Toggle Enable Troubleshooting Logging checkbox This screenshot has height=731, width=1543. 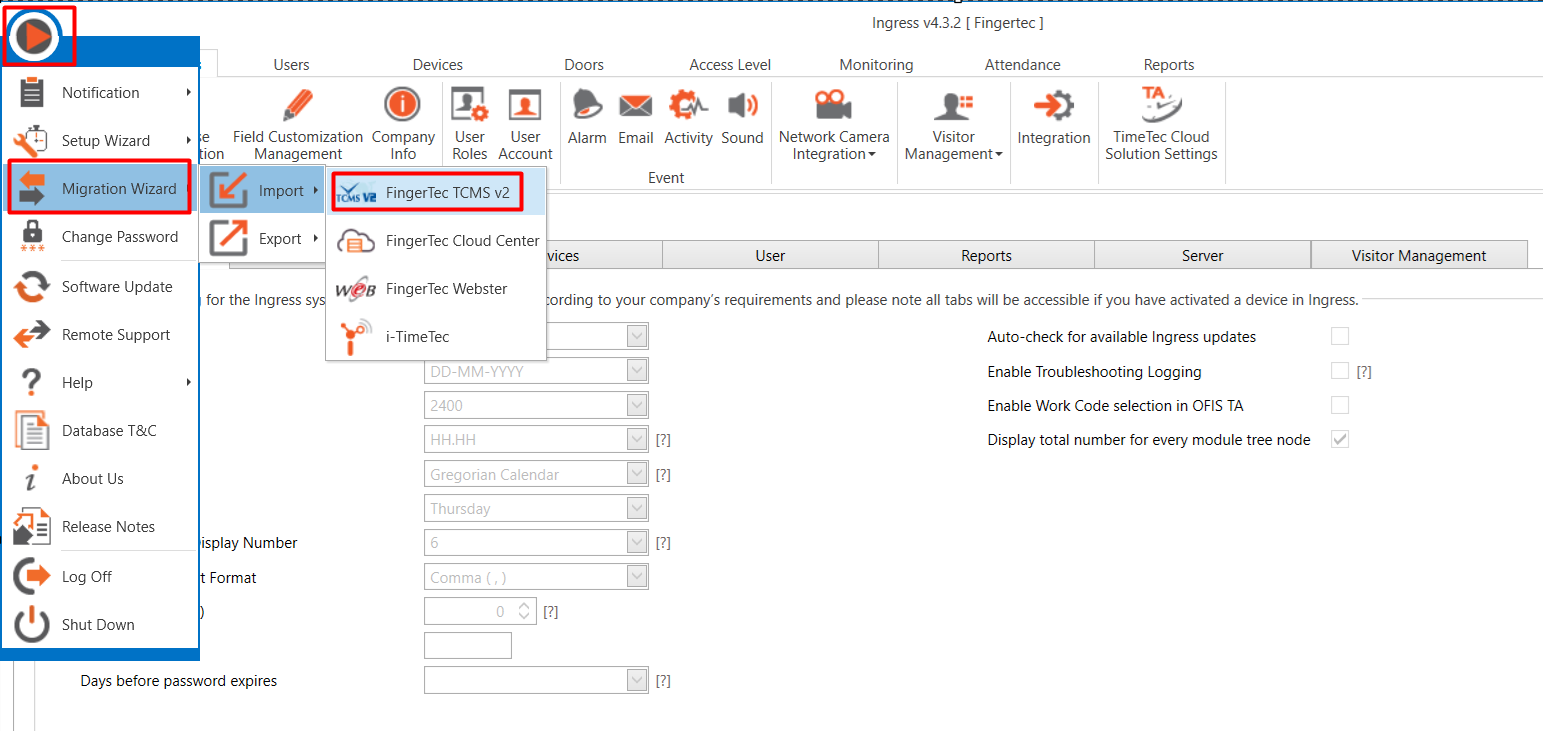(1340, 371)
